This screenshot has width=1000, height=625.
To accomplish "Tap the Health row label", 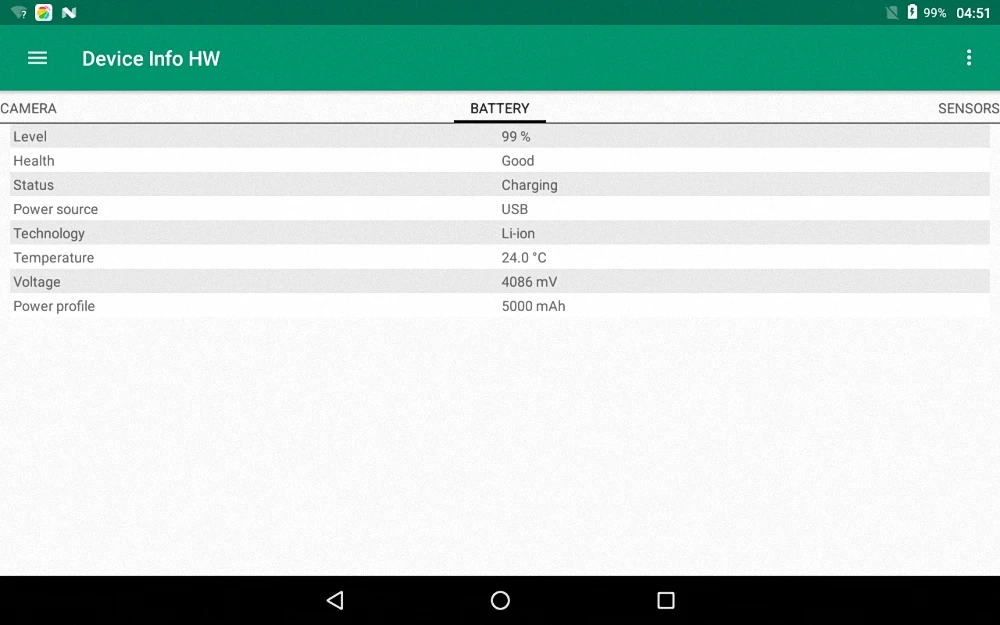I will coord(34,161).
